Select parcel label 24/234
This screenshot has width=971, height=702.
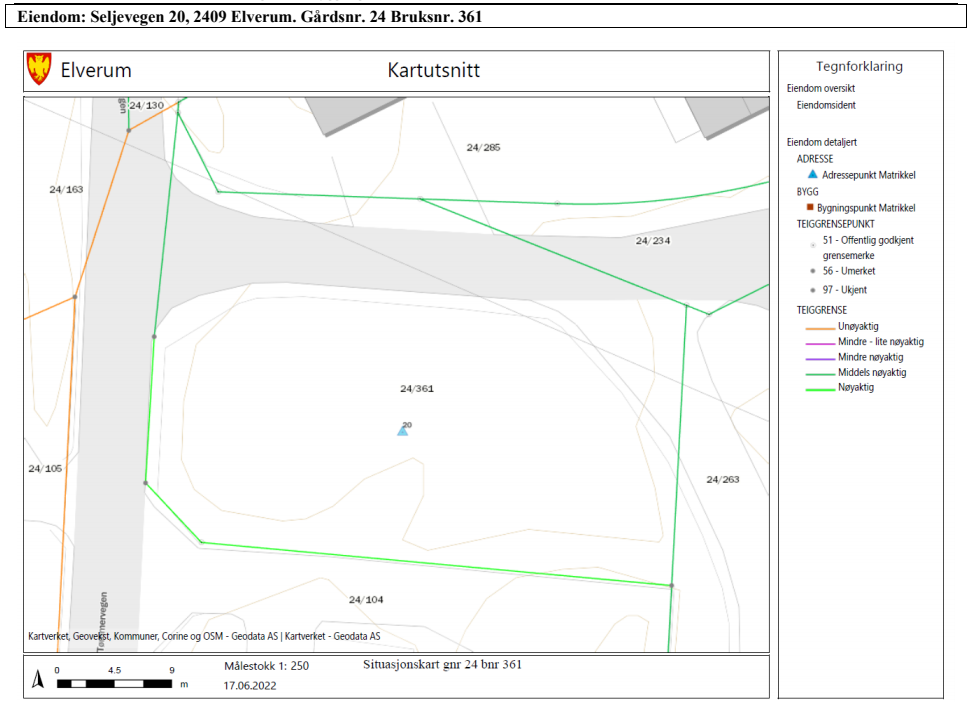tap(653, 241)
